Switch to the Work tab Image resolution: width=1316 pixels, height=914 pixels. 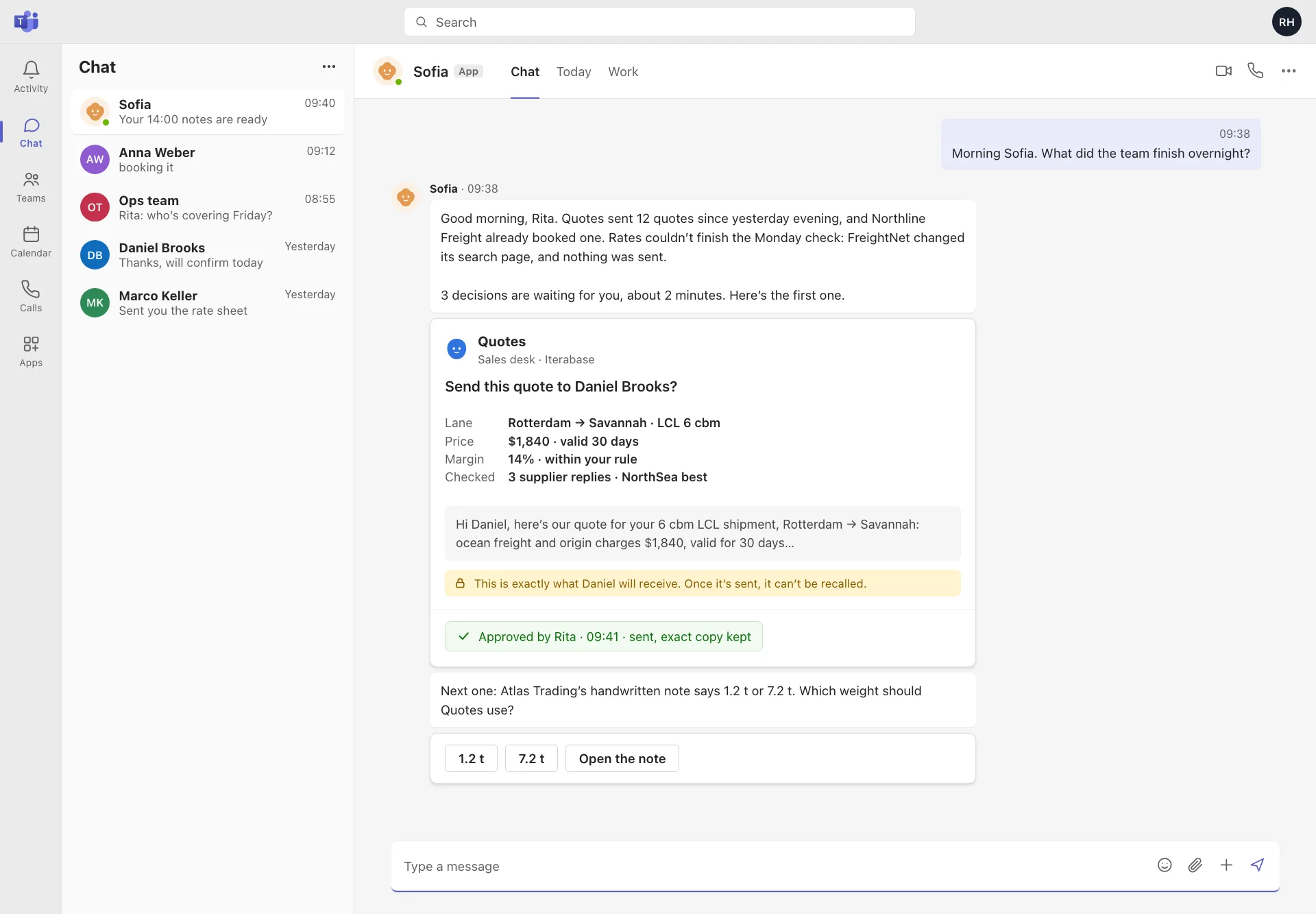(x=623, y=71)
